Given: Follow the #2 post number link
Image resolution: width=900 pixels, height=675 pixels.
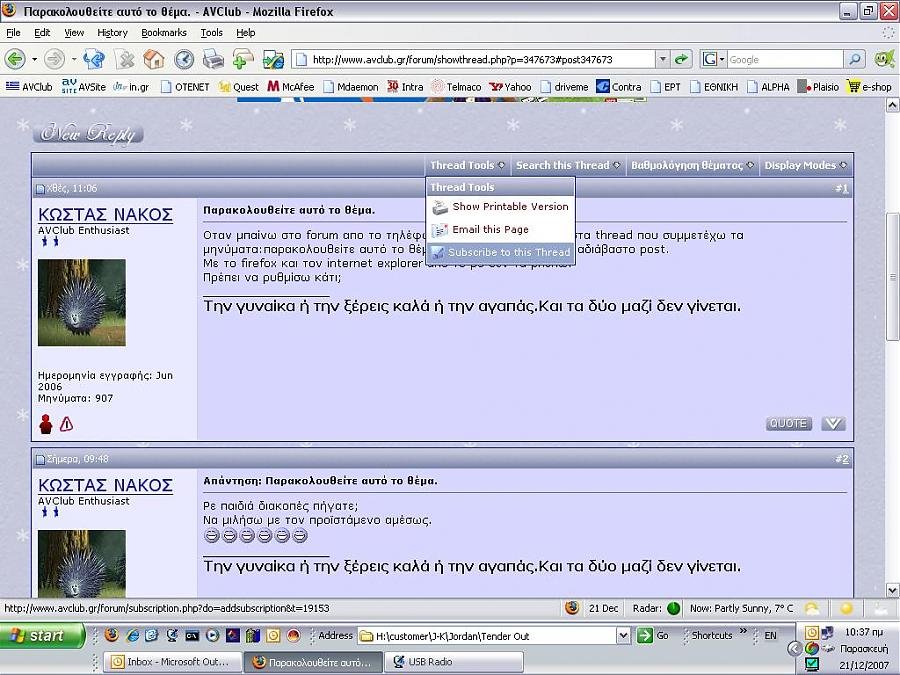Looking at the screenshot, I should [841, 459].
